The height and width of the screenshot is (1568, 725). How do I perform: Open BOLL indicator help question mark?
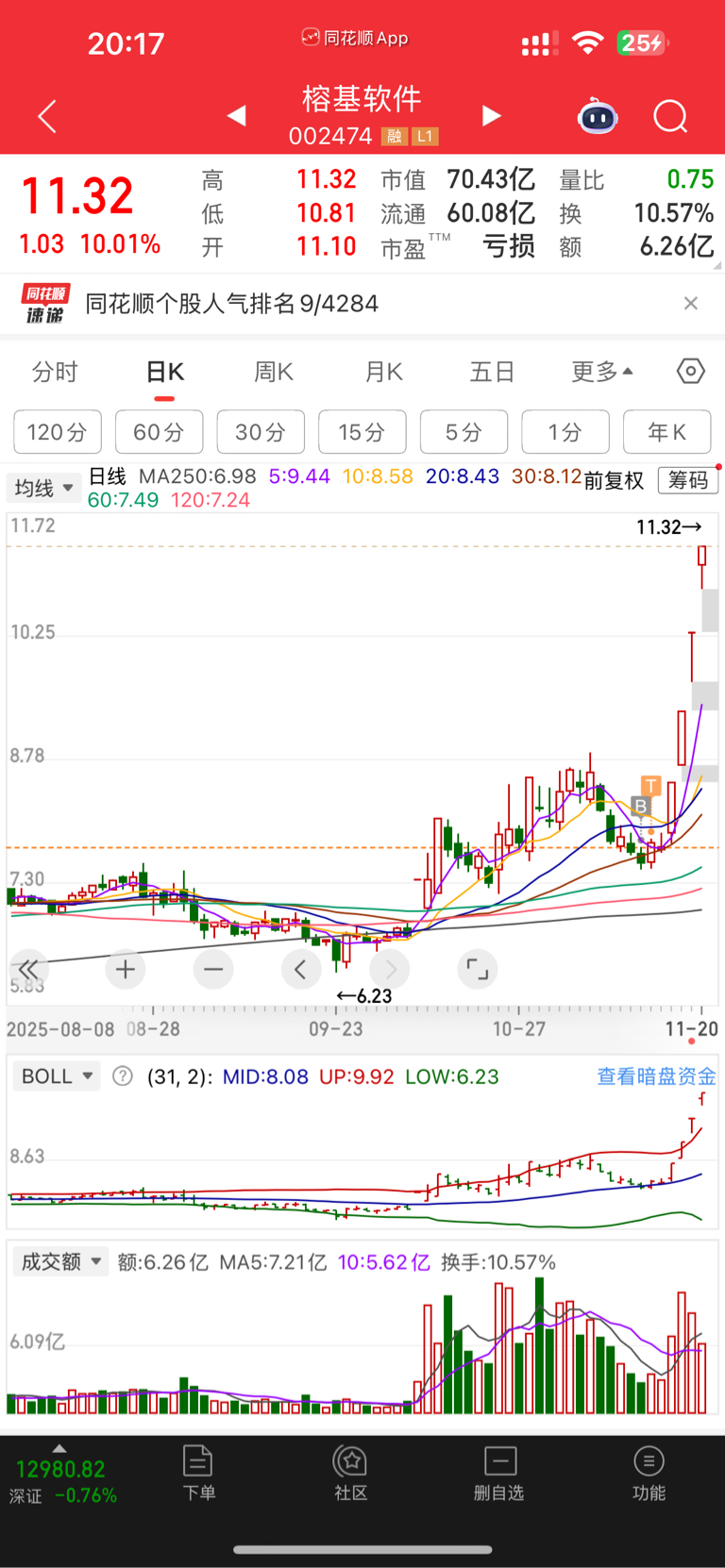[x=123, y=1076]
